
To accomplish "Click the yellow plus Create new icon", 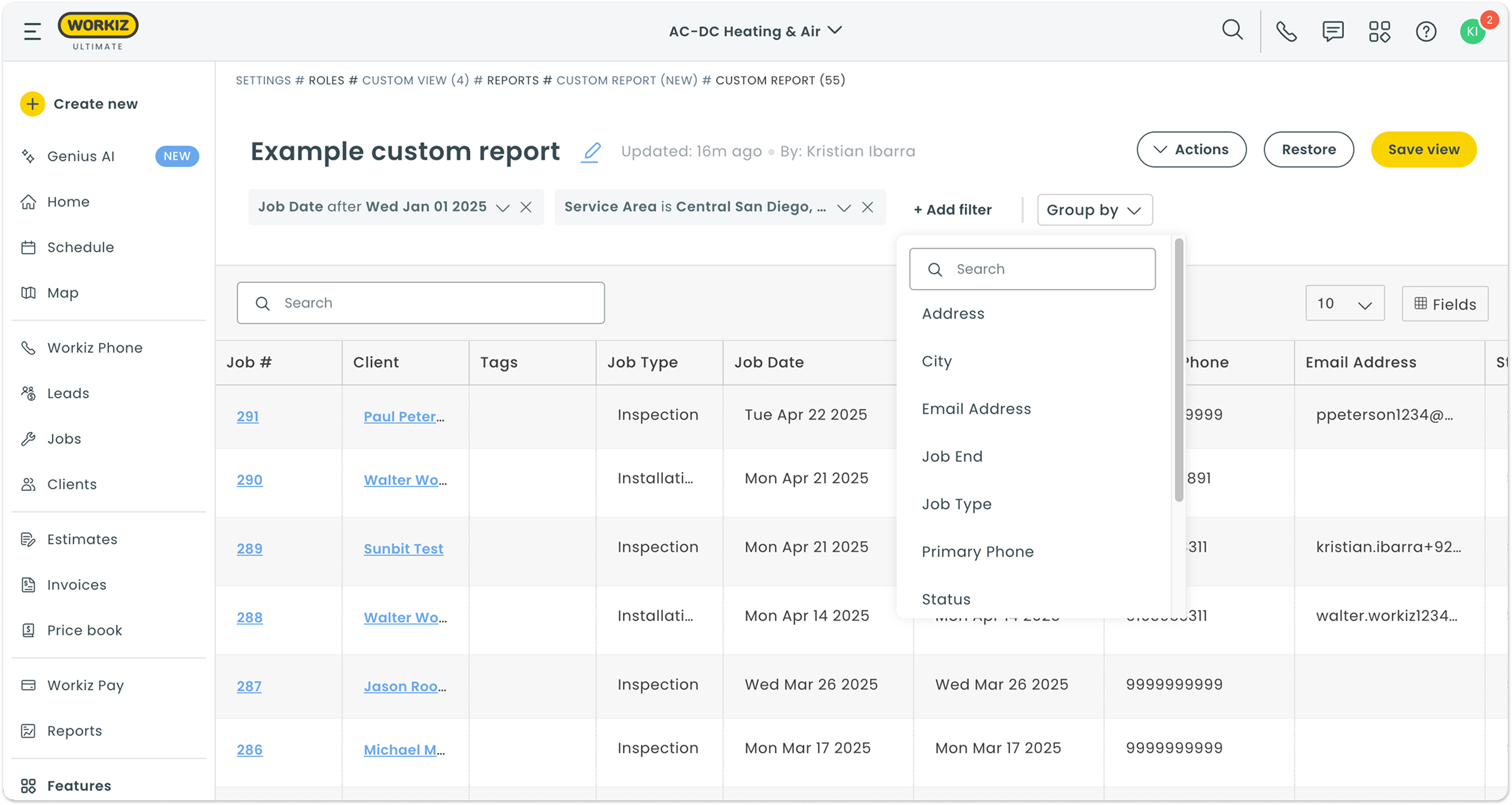I will tap(32, 104).
